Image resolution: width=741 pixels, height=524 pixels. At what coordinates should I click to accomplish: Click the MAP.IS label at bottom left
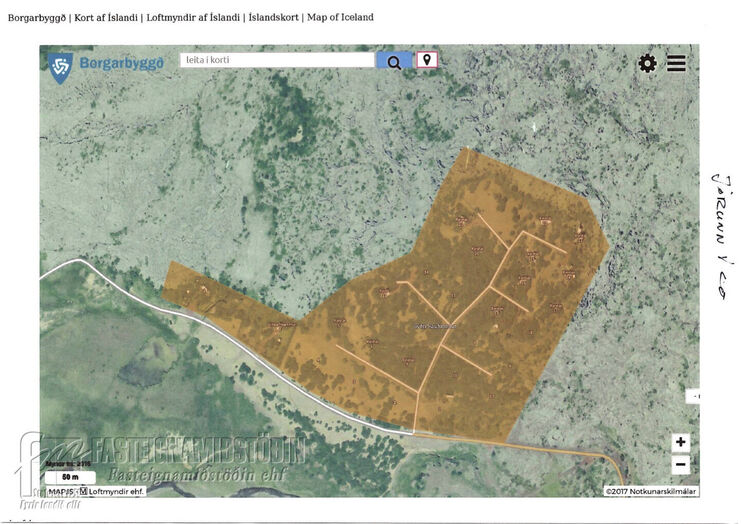[x=60, y=491]
